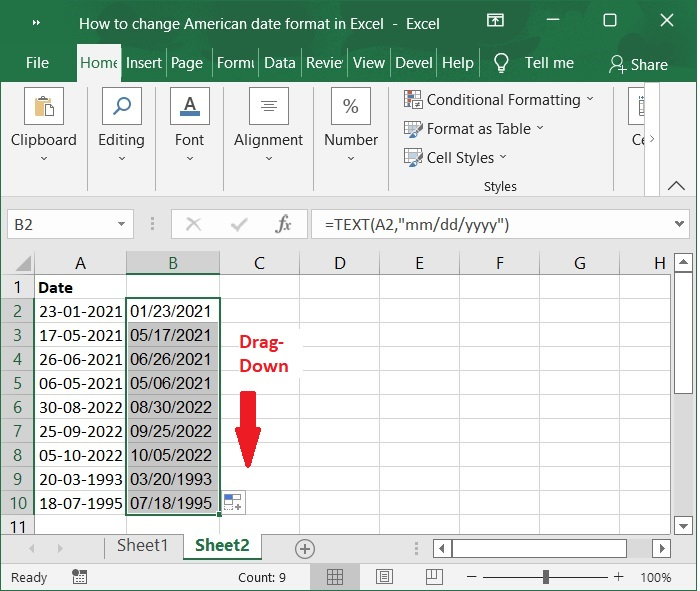Viewport: 700px width, 591px height.
Task: Click the Share button
Action: [x=639, y=65]
